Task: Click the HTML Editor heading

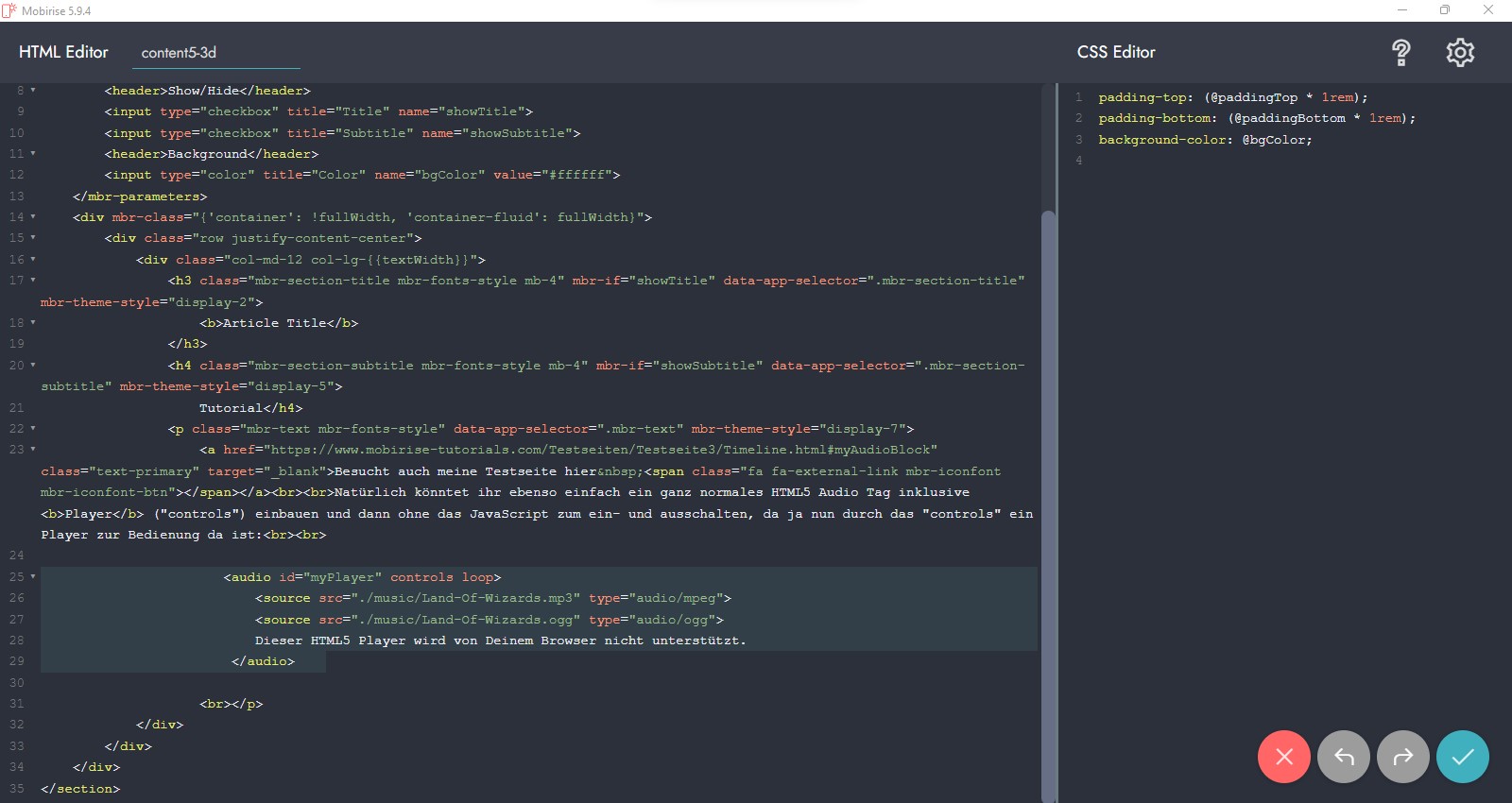Action: [x=63, y=53]
